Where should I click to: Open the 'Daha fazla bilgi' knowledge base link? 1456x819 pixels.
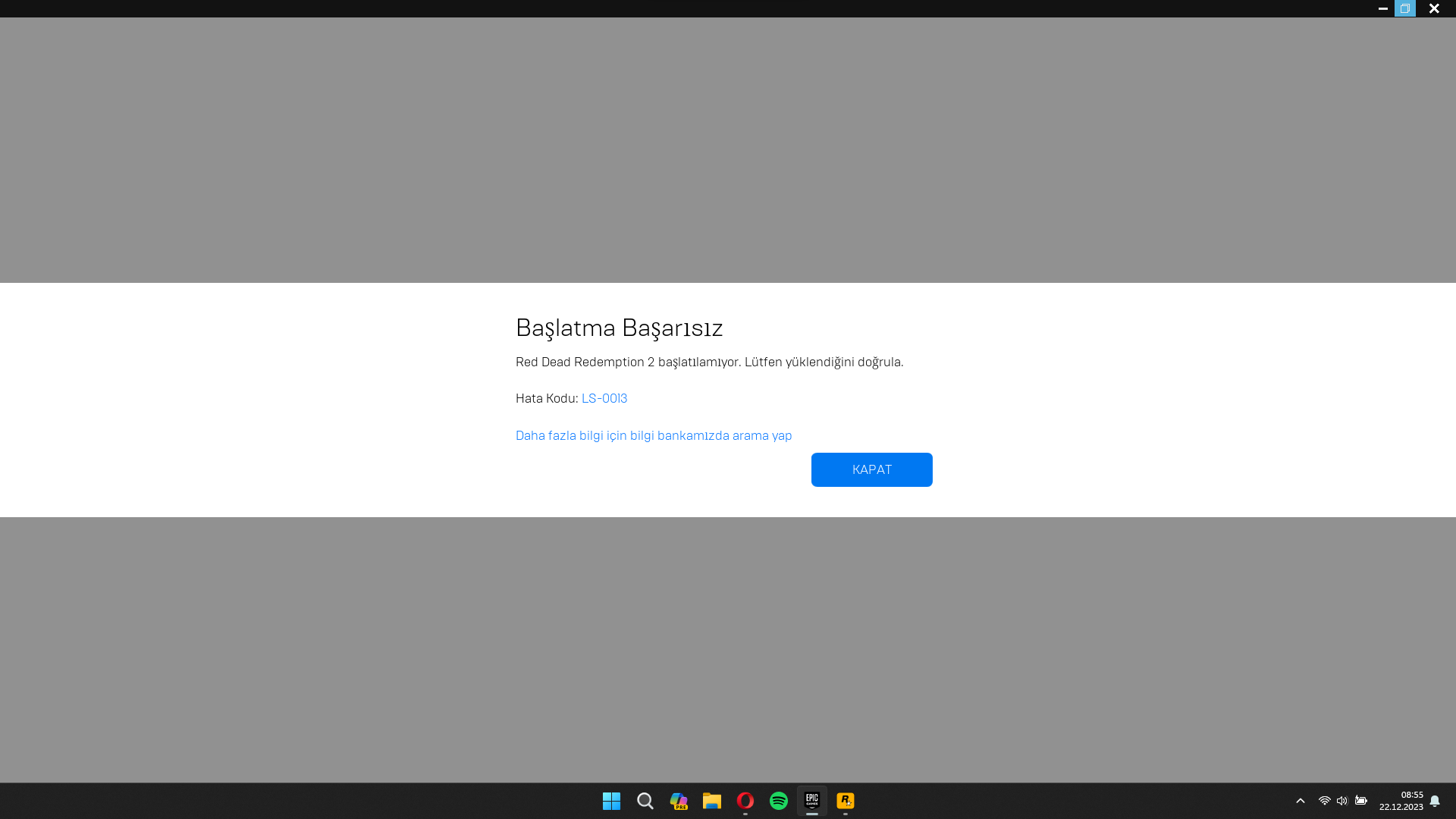(x=653, y=435)
